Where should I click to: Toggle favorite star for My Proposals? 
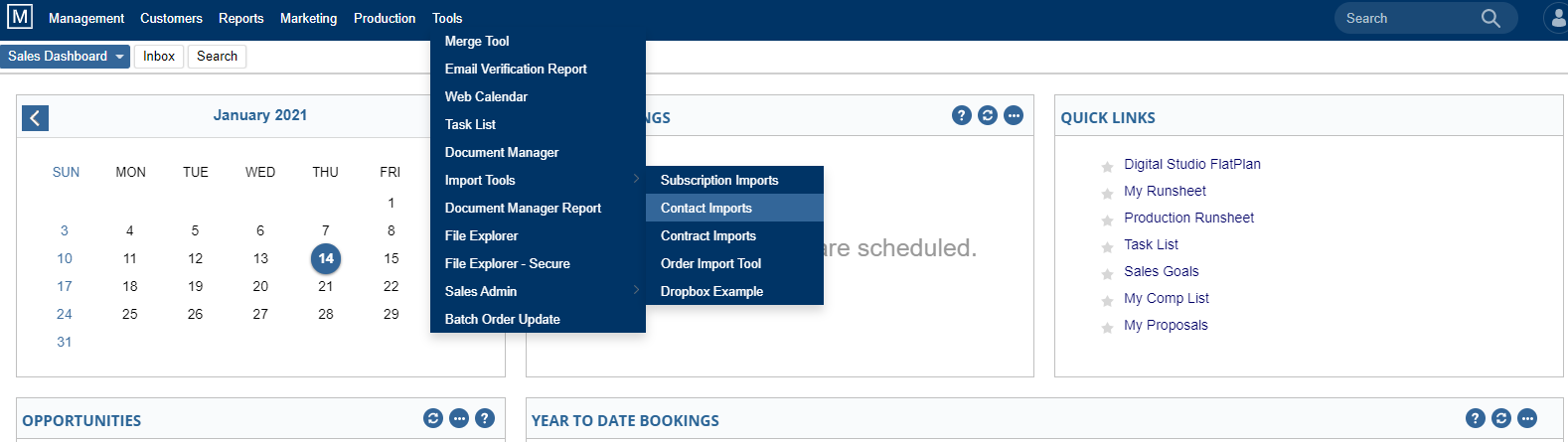(x=1107, y=328)
